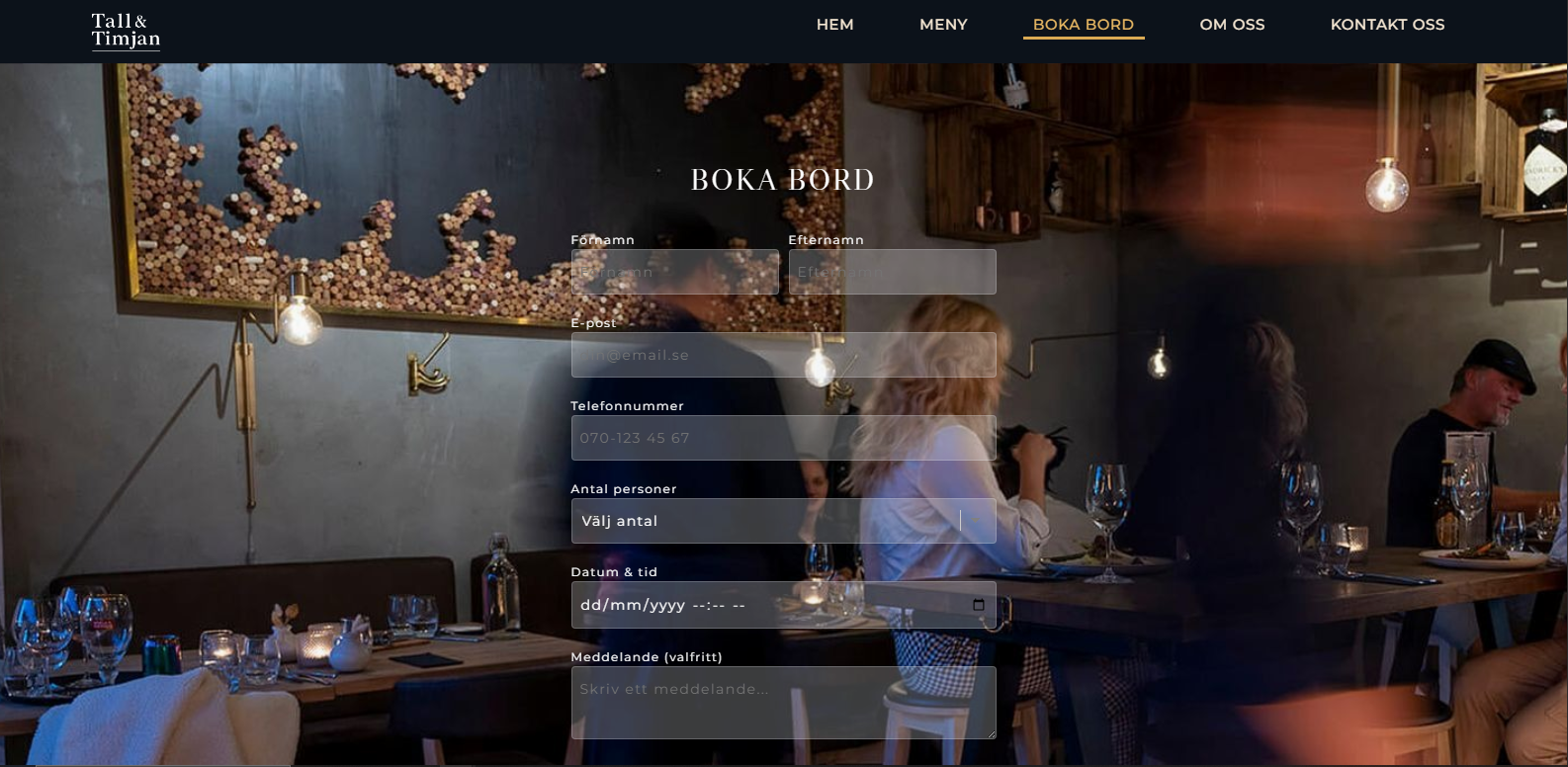Image resolution: width=1568 pixels, height=767 pixels.
Task: Focus the Förnamn input field
Action: coord(675,272)
